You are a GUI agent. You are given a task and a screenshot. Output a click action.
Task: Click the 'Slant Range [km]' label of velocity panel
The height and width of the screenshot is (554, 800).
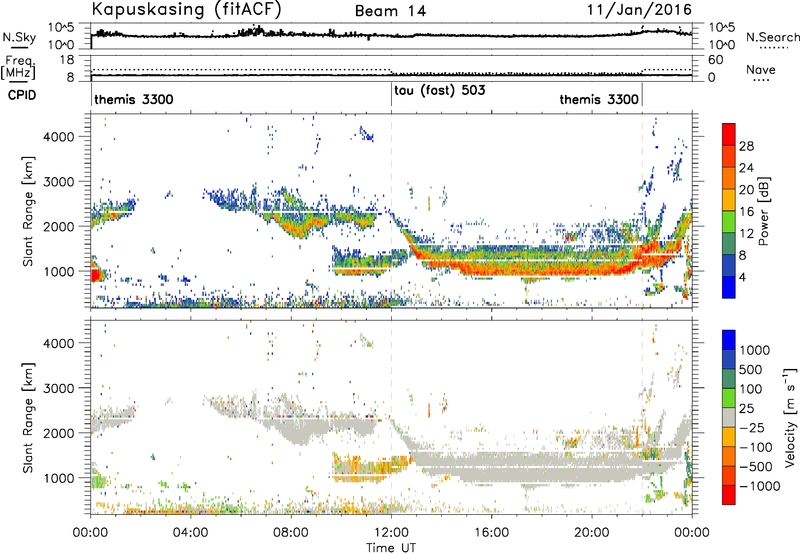pos(28,417)
